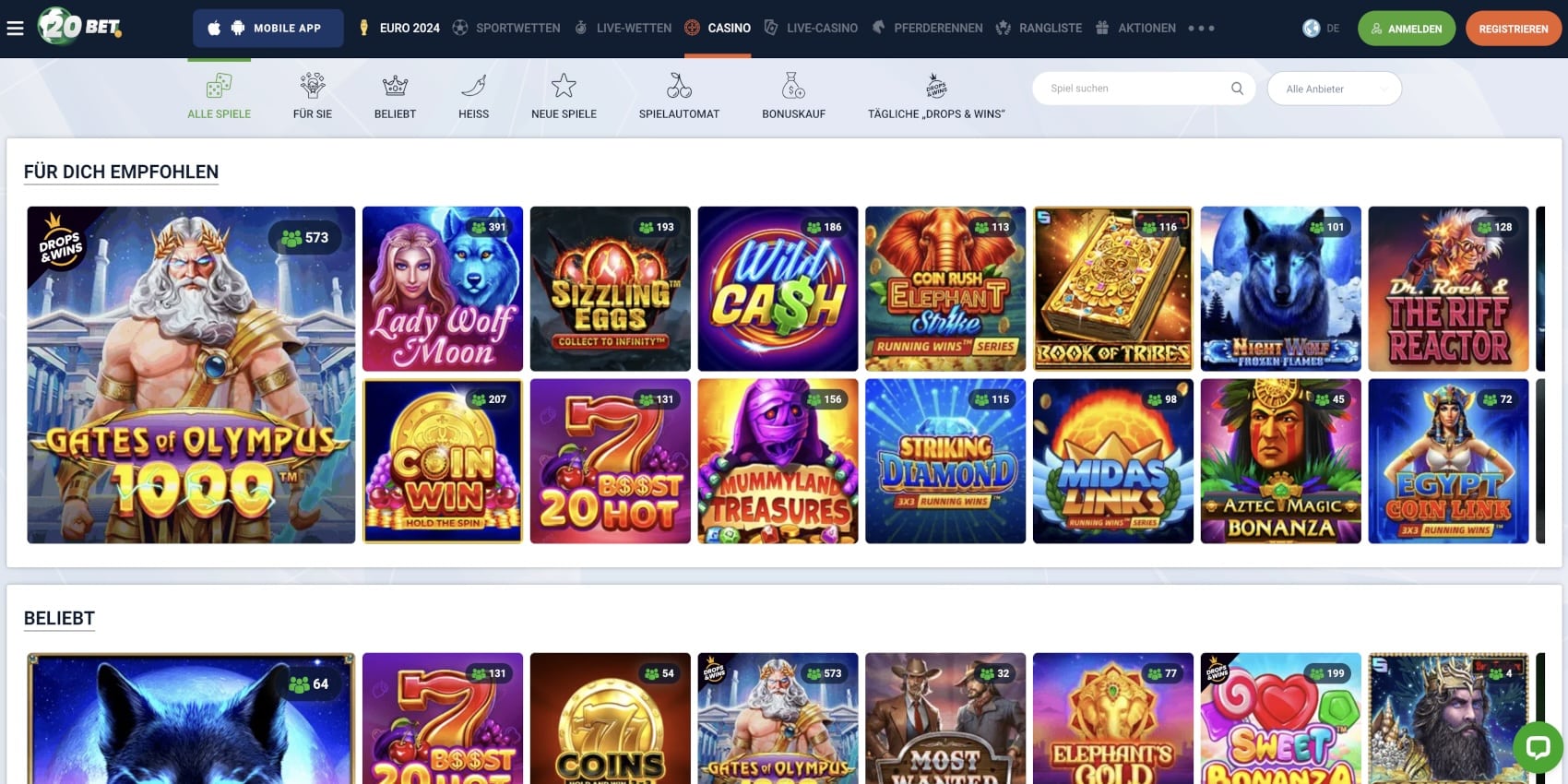Click the search magnifier icon
Screen dimensions: 1568x784
[x=1237, y=89]
